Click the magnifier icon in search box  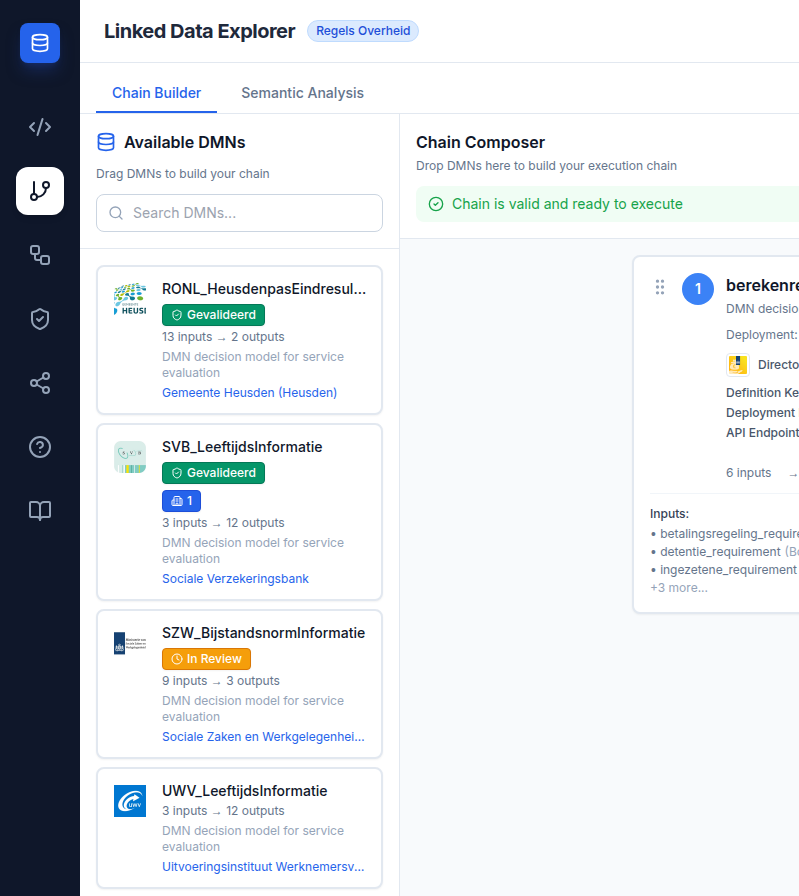click(x=116, y=213)
